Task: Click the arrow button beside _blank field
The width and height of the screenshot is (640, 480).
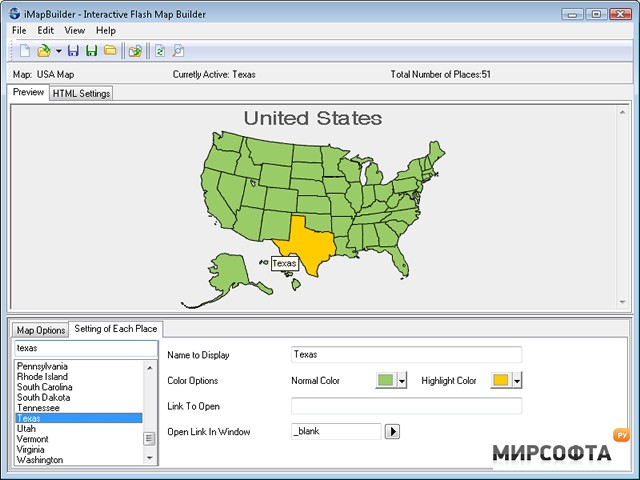Action: [392, 431]
